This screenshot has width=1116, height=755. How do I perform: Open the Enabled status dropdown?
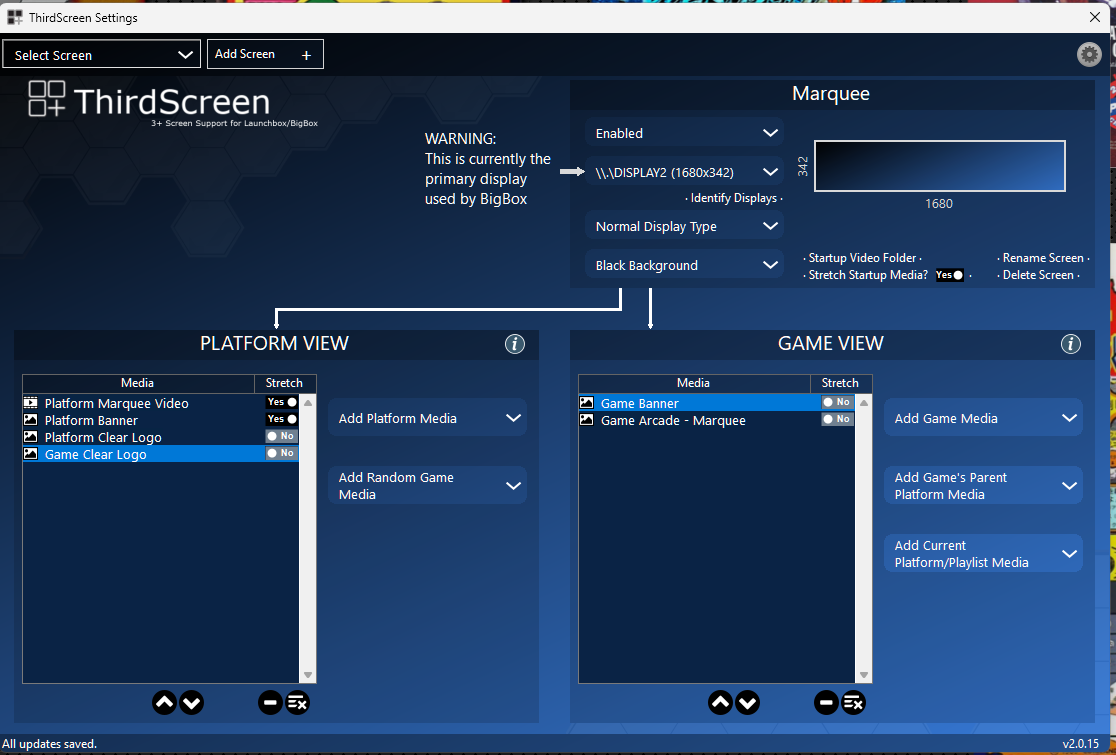(x=685, y=133)
